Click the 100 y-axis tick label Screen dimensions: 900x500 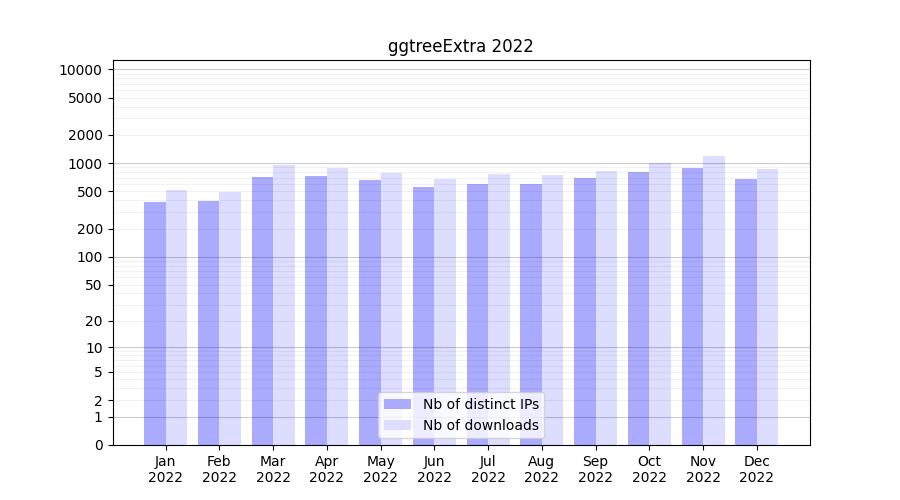point(88,257)
